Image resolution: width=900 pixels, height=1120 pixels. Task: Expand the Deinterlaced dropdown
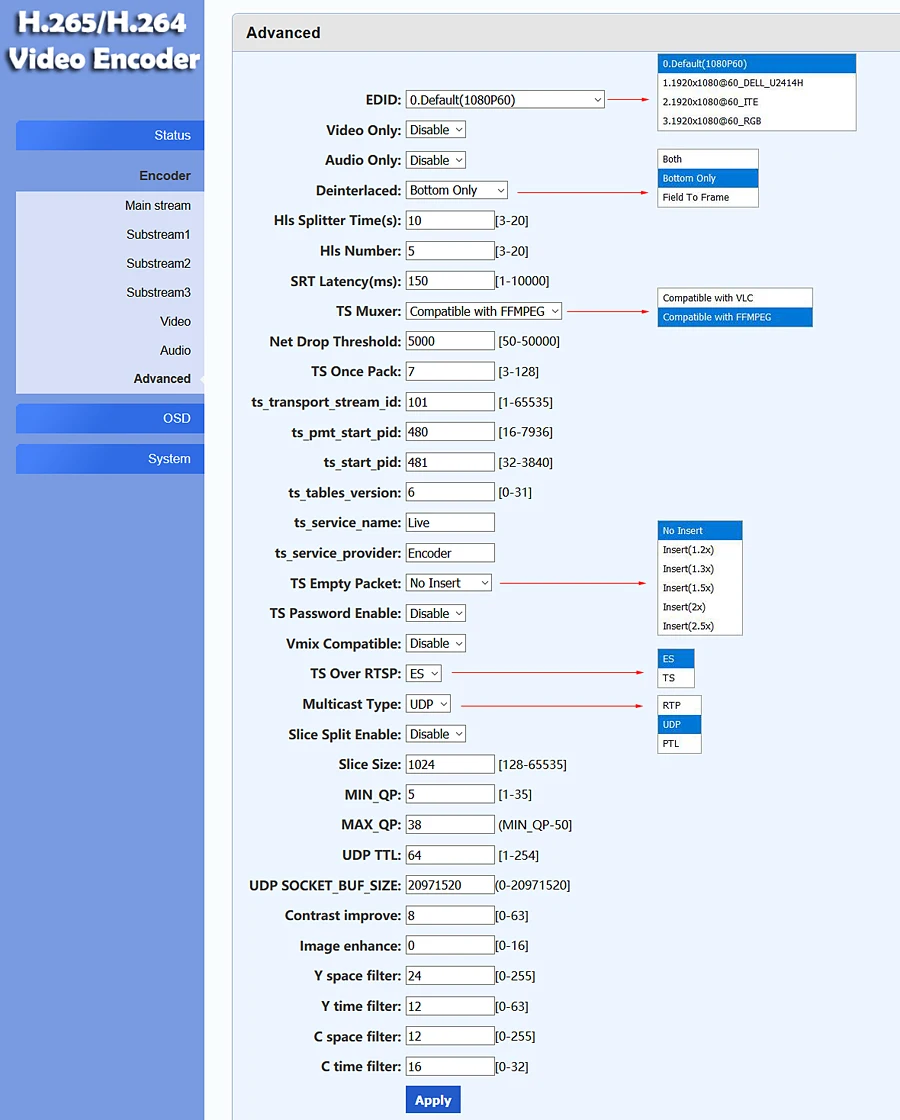[456, 190]
